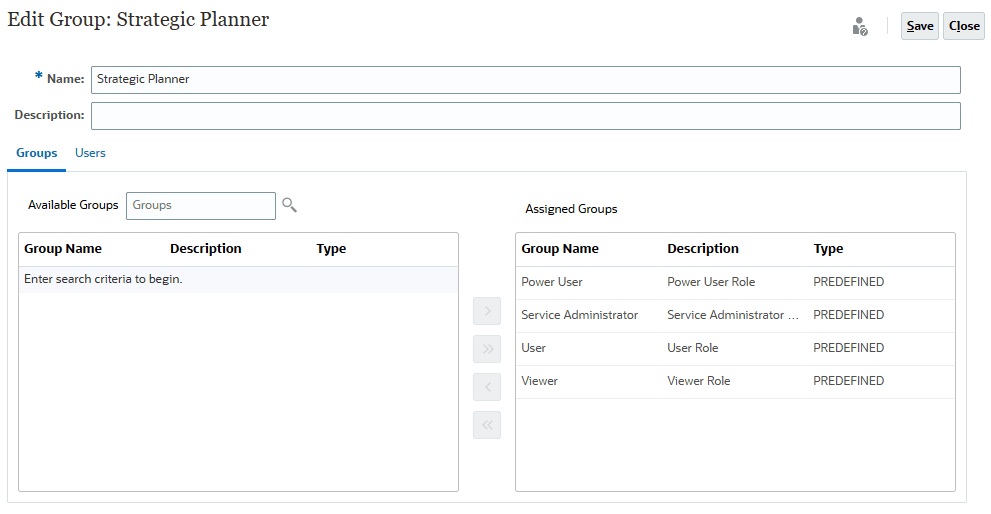Click the Move selected group right arrow

pyautogui.click(x=487, y=311)
